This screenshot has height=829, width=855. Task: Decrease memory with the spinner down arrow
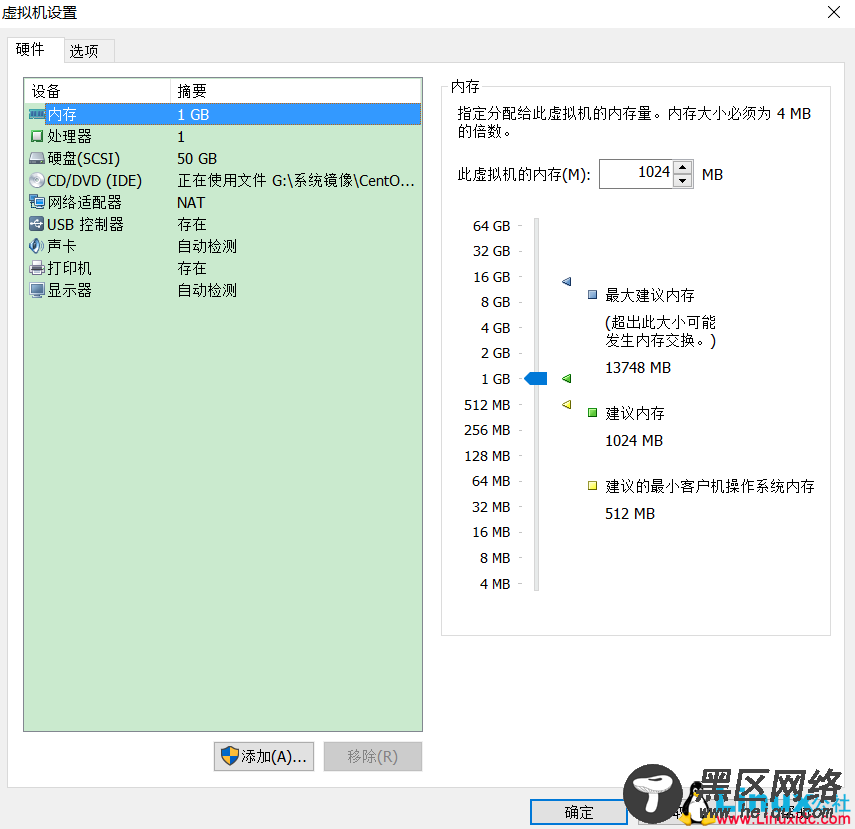click(683, 181)
